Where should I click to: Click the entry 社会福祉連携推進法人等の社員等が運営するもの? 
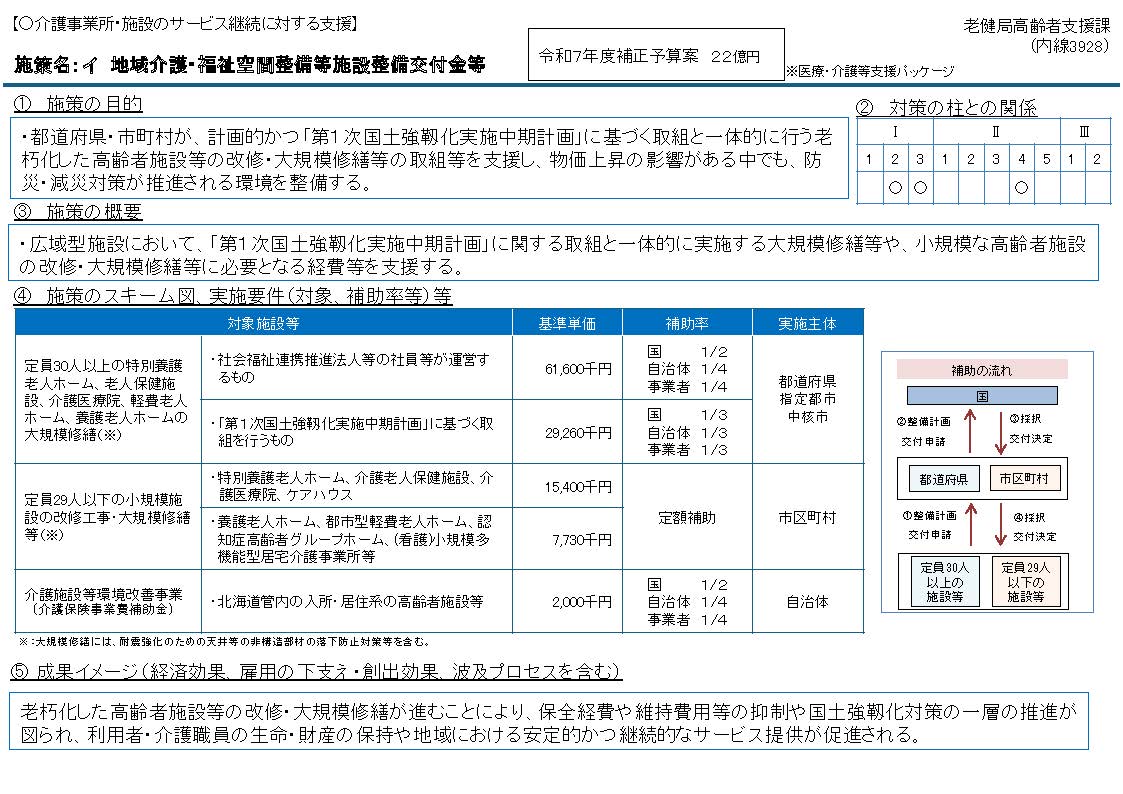click(x=350, y=368)
